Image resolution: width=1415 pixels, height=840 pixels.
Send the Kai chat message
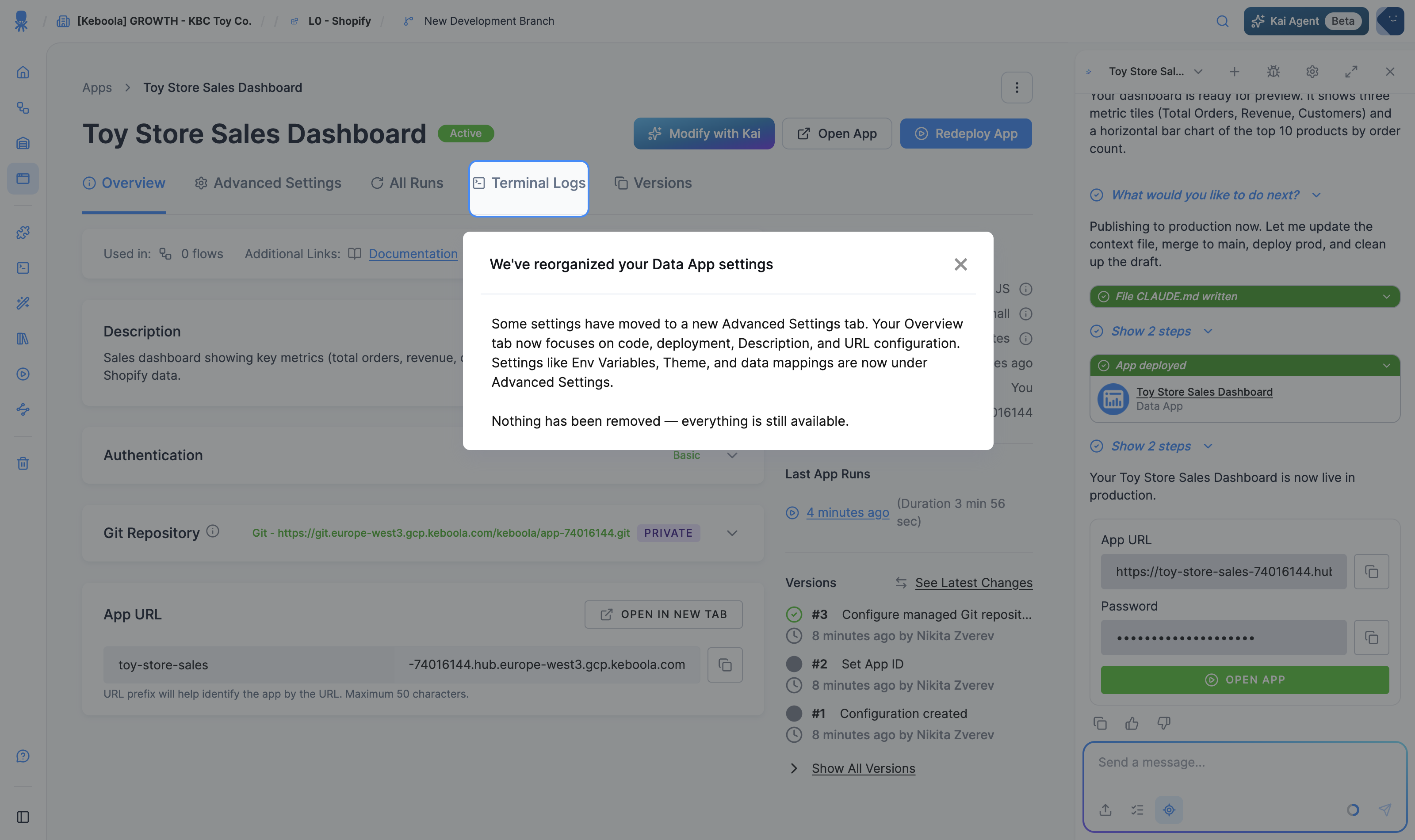pos(1384,810)
